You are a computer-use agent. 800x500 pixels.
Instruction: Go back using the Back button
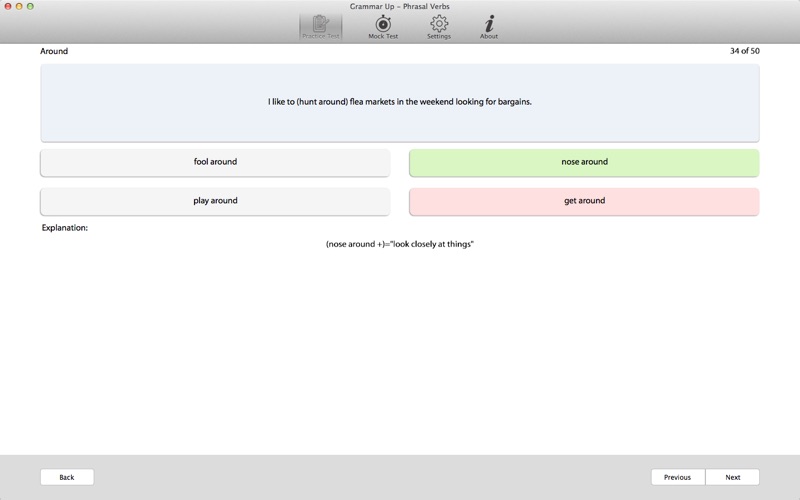pyautogui.click(x=67, y=477)
